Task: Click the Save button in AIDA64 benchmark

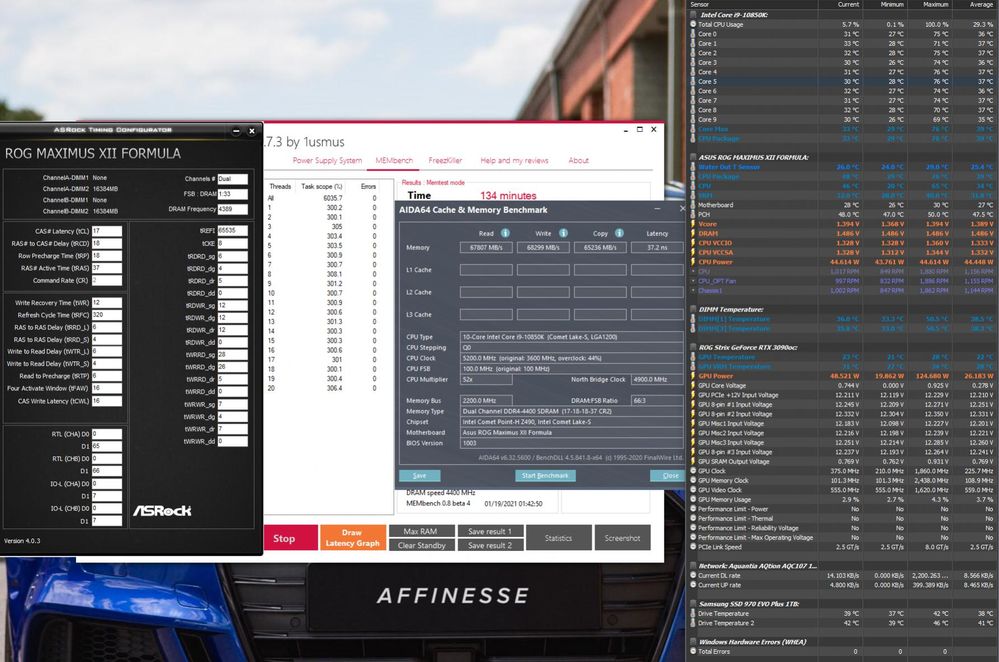Action: tap(420, 475)
